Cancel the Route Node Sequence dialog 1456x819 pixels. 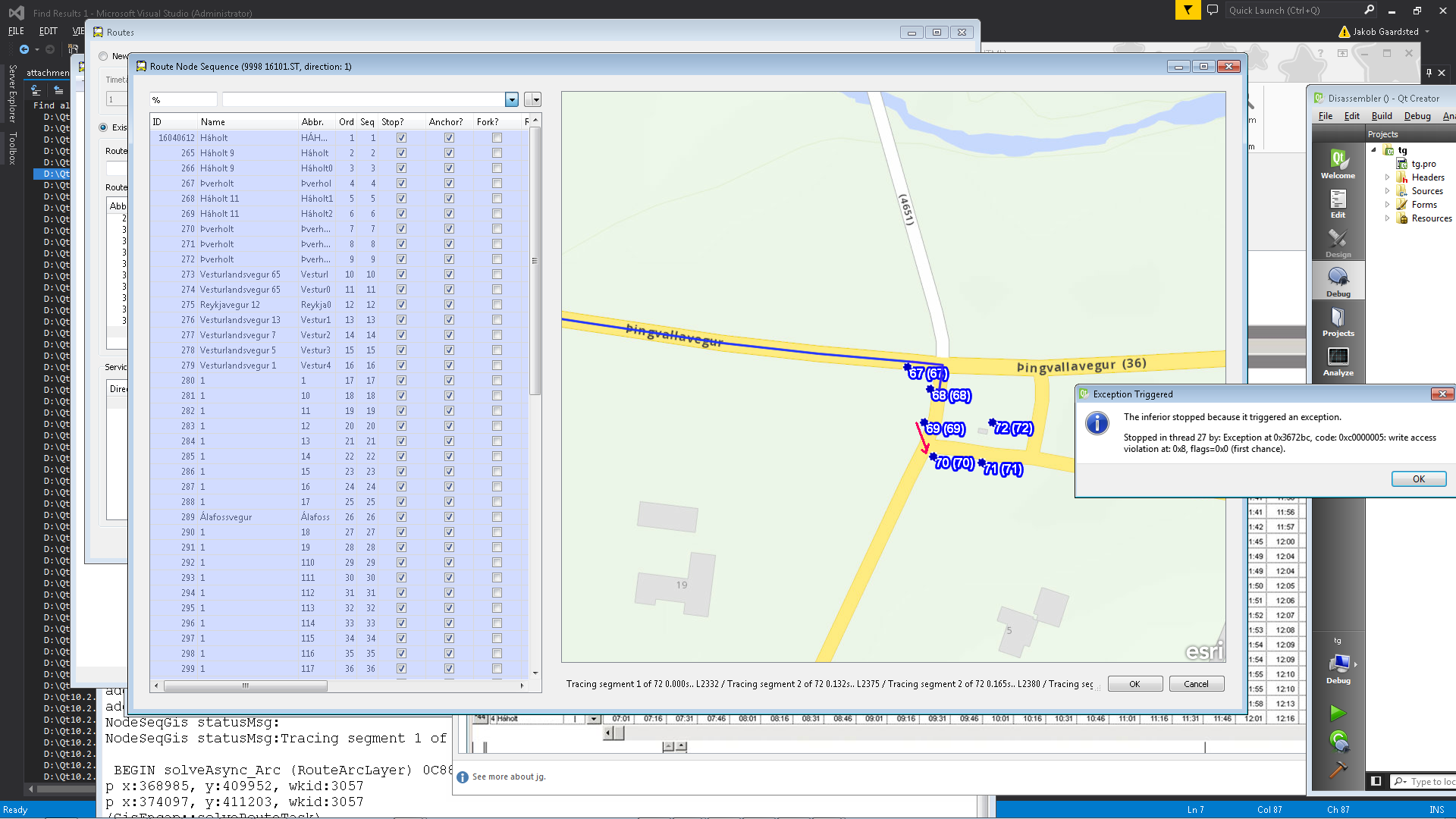point(1197,684)
